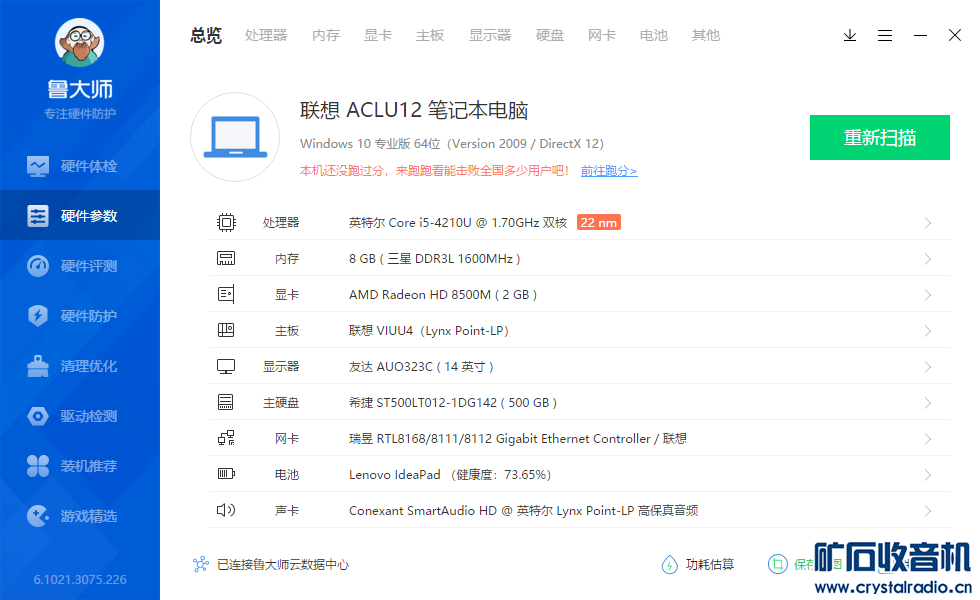Open 硬件评测 gauge icon in sidebar
The image size is (980, 600).
click(x=38, y=266)
